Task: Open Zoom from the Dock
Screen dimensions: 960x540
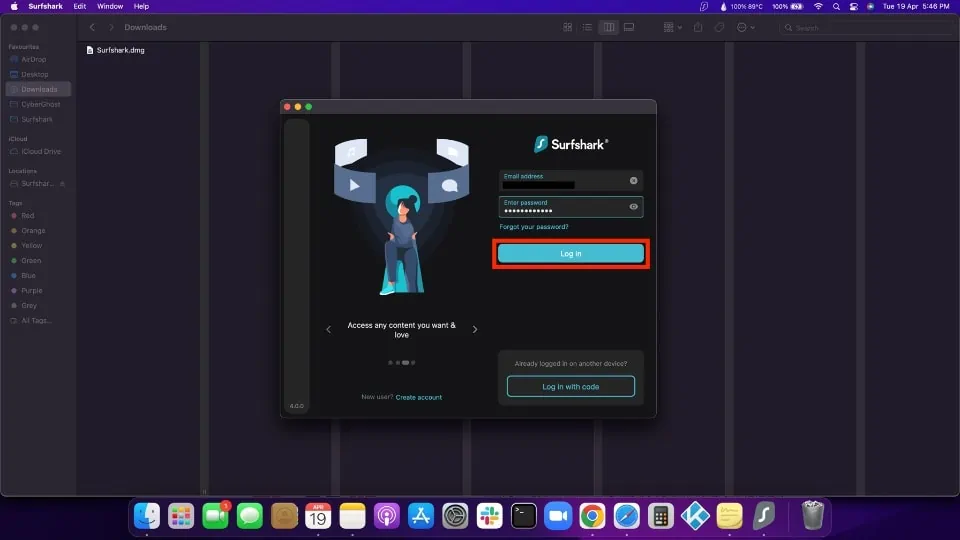Action: click(x=558, y=516)
